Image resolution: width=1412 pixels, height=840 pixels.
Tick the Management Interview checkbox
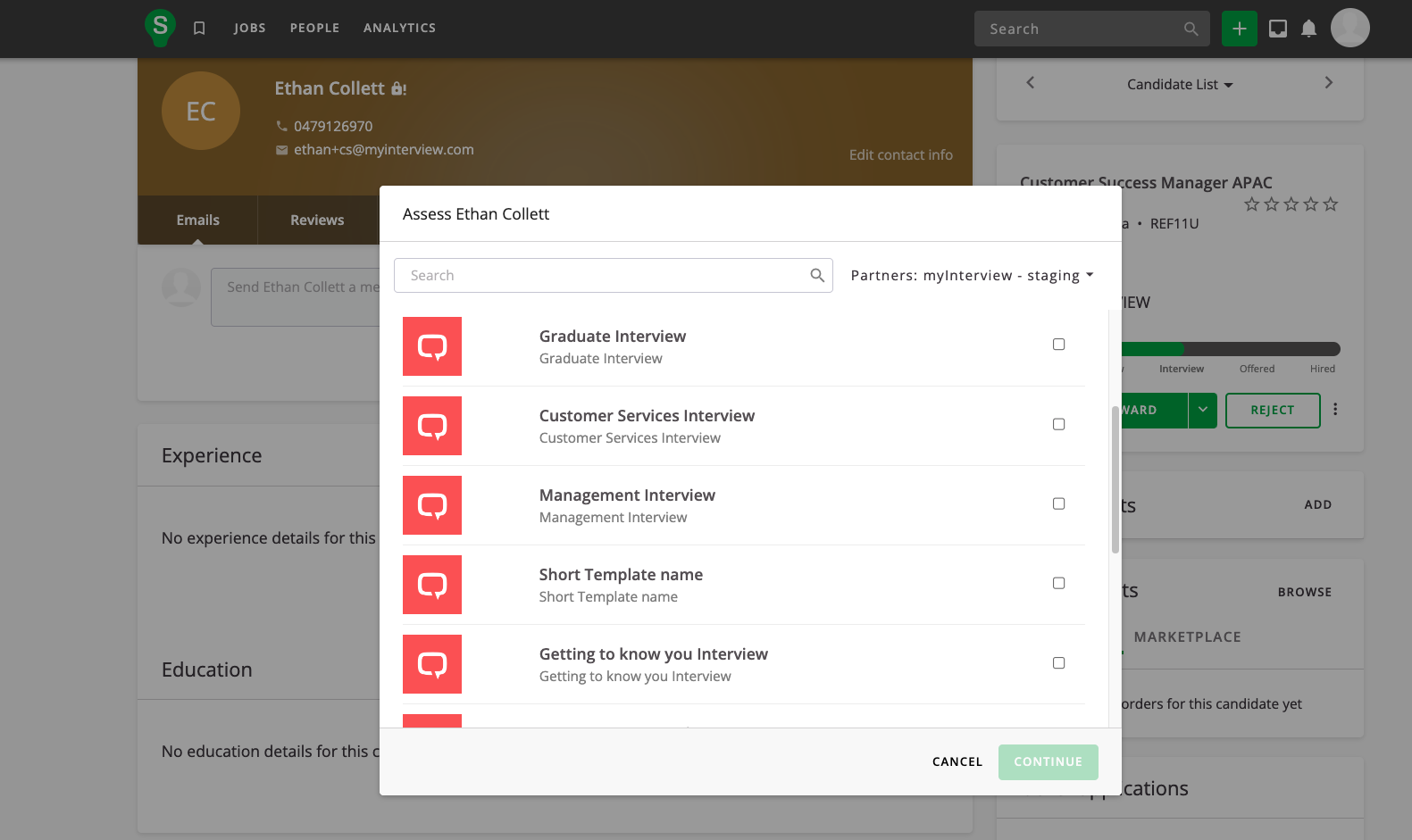coord(1058,503)
